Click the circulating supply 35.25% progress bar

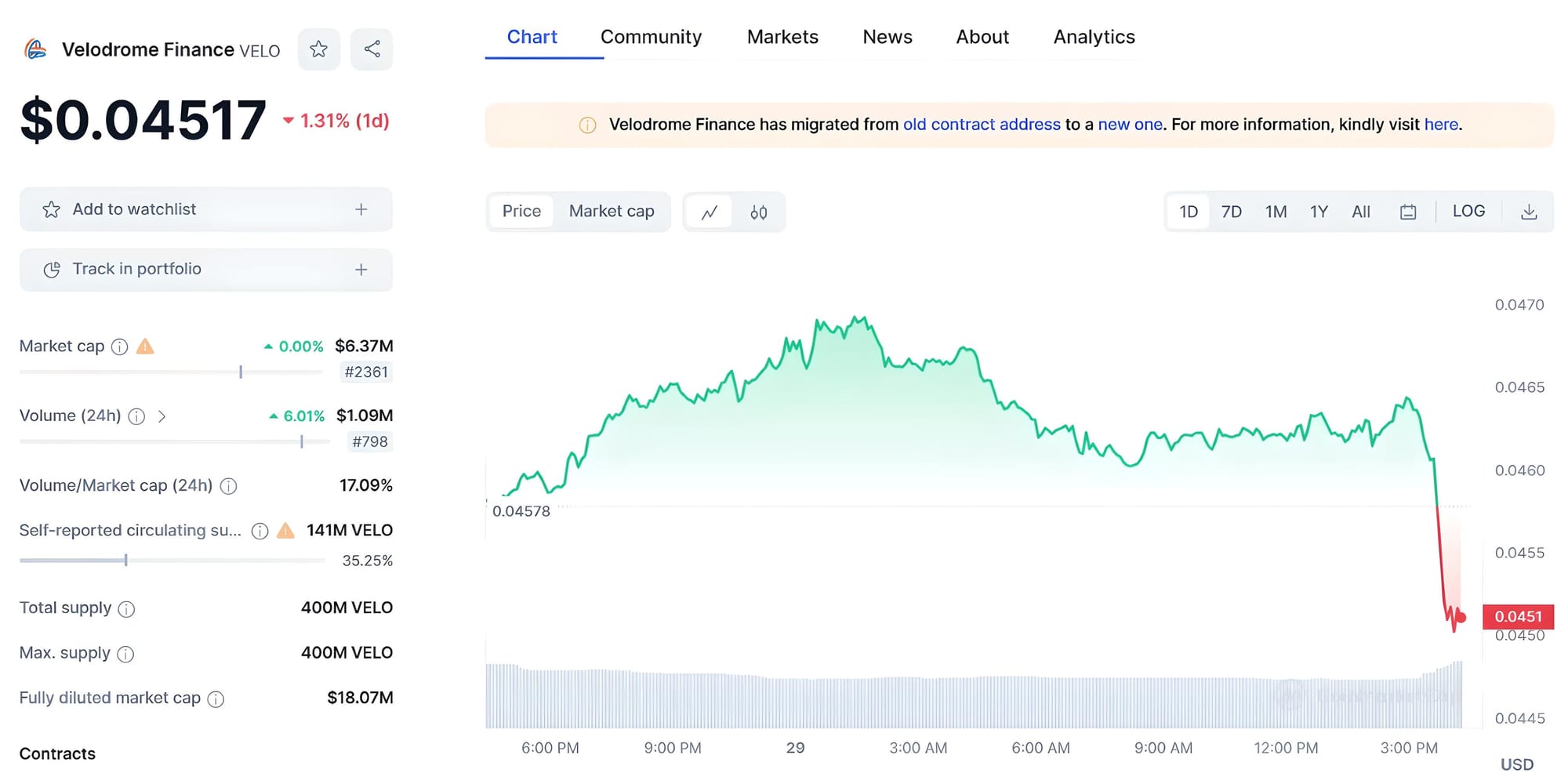pyautogui.click(x=172, y=561)
